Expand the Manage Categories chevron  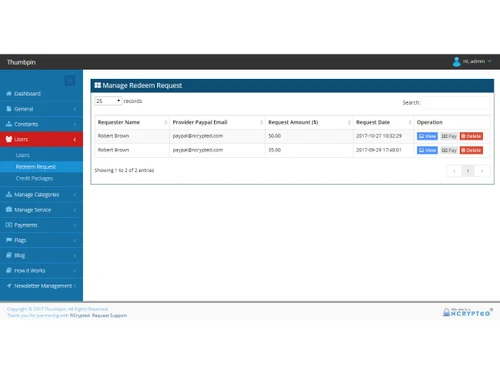(75, 194)
